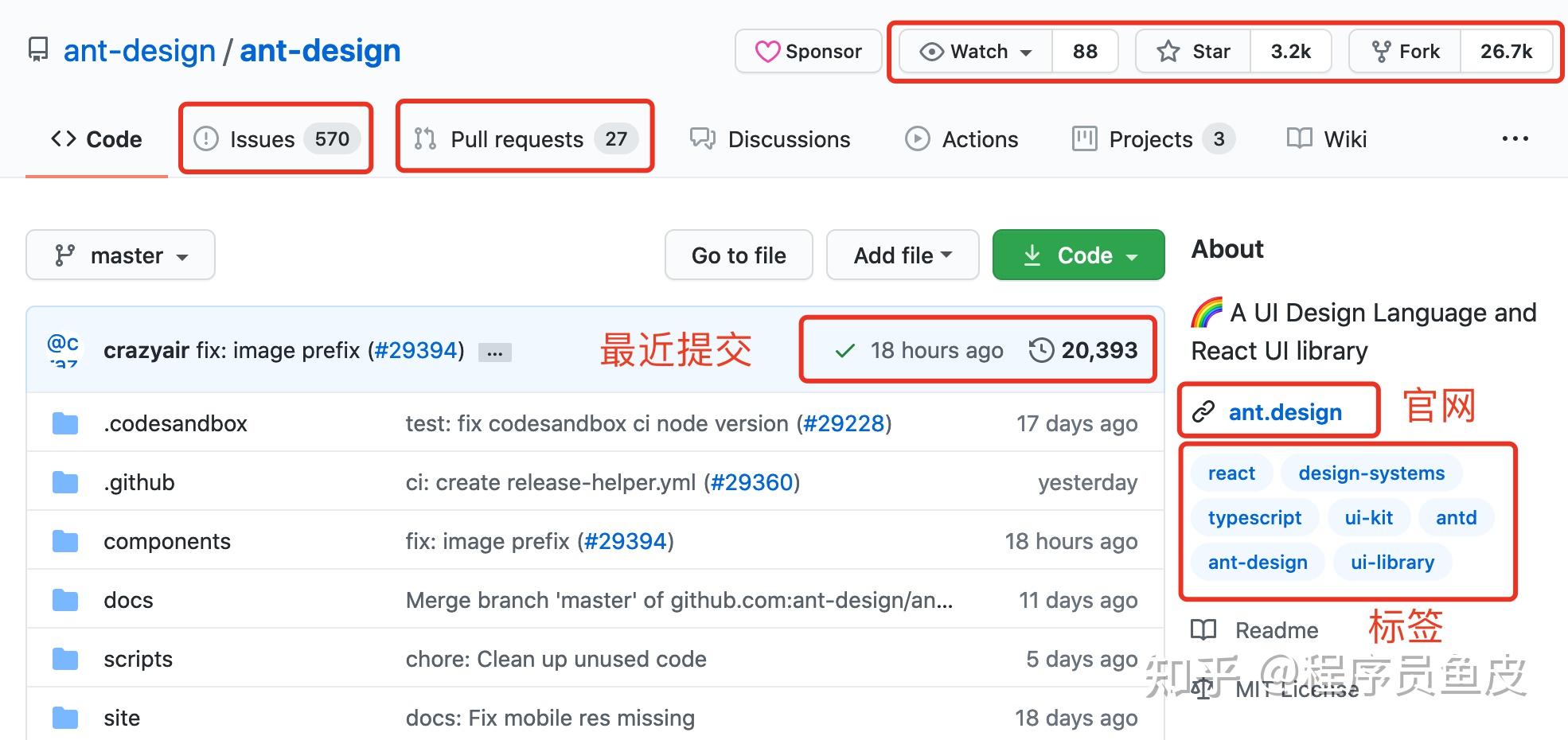Click the .github folder icon
This screenshot has width=1568, height=740.
pyautogui.click(x=65, y=482)
